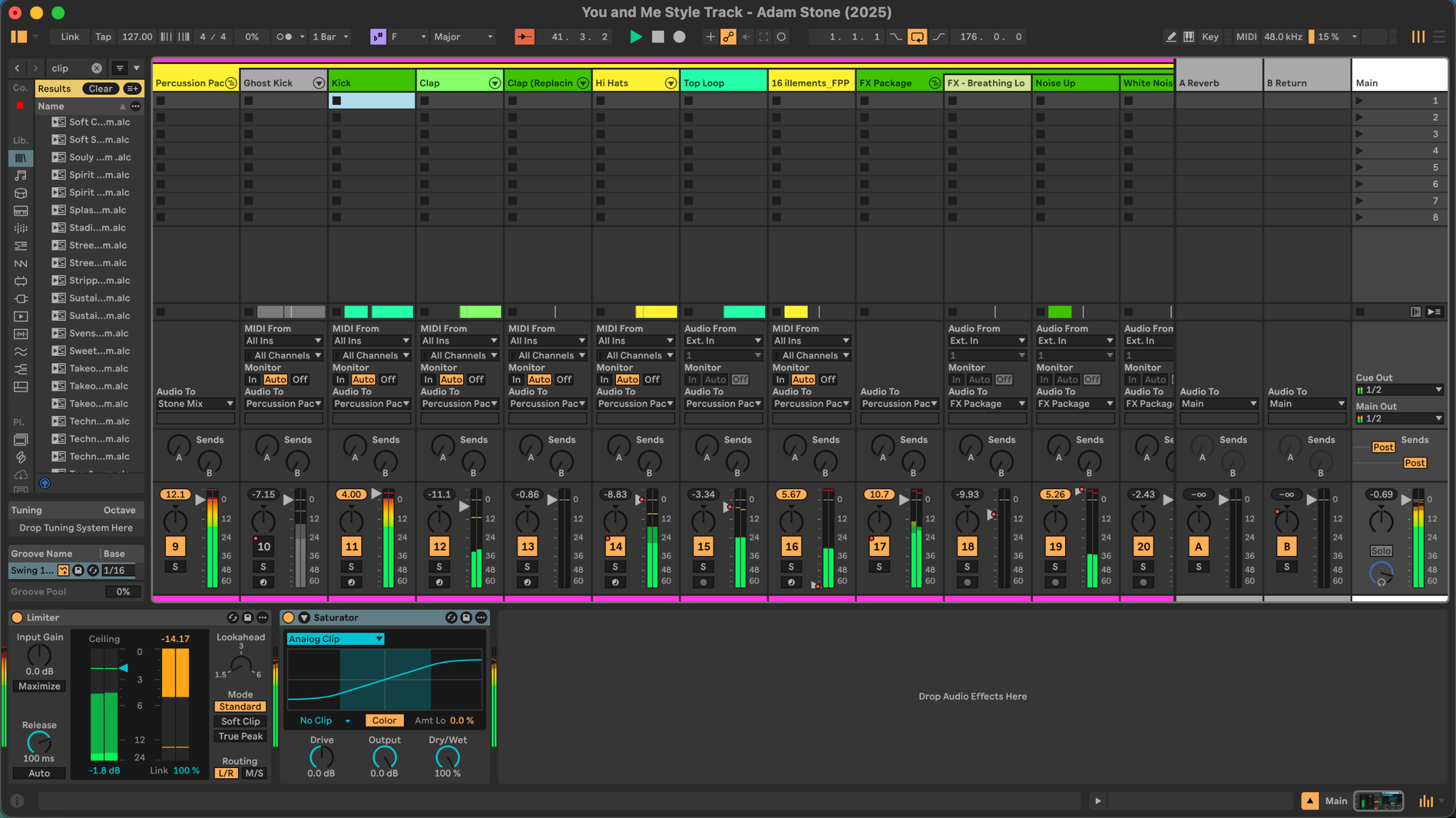The height and width of the screenshot is (818, 1456).
Task: Open the Saturator Analog Clip curve dropdown
Action: tap(335, 638)
